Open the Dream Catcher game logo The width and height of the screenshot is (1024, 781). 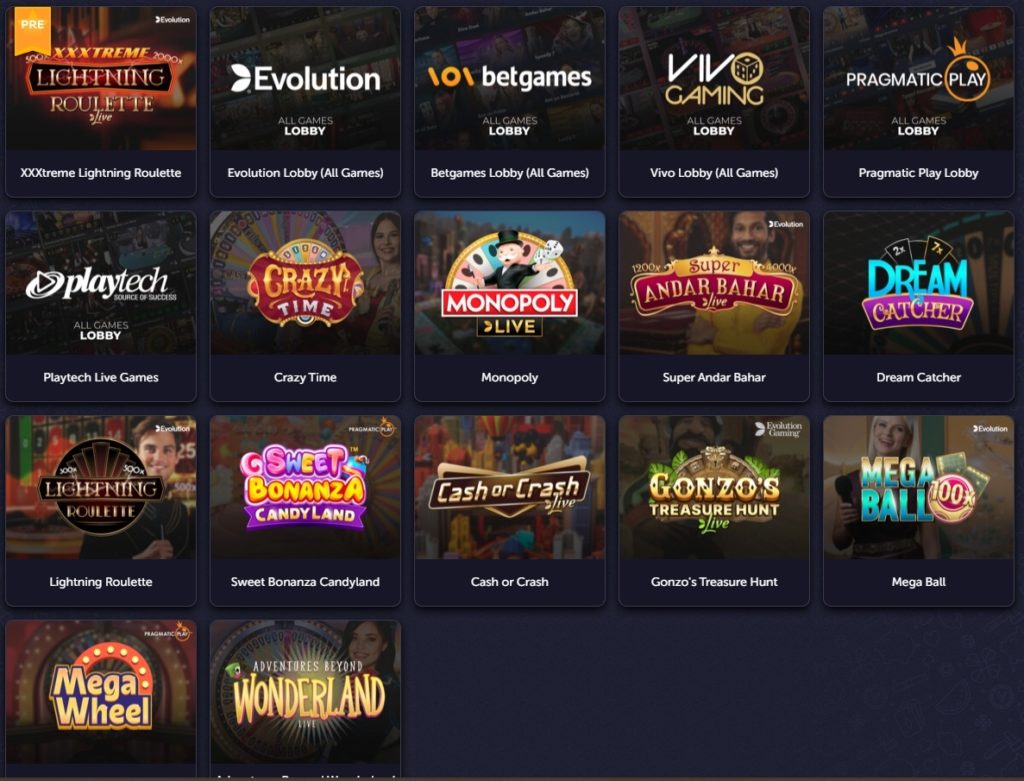pos(918,283)
